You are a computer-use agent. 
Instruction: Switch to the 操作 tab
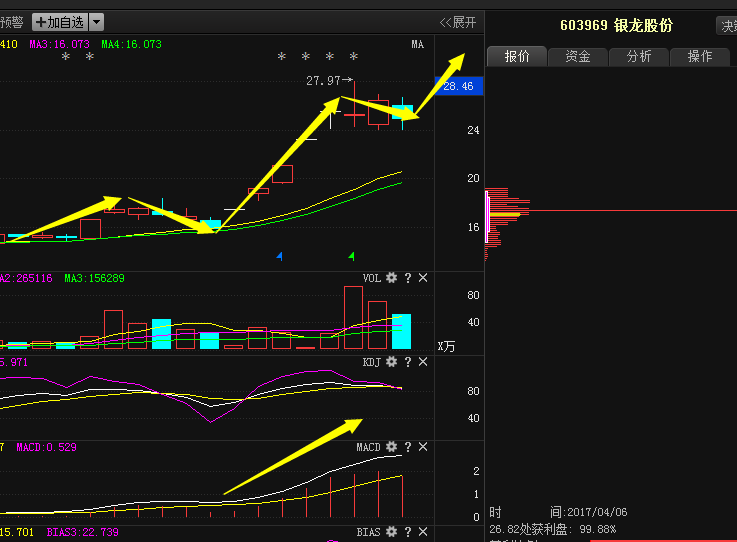(699, 56)
